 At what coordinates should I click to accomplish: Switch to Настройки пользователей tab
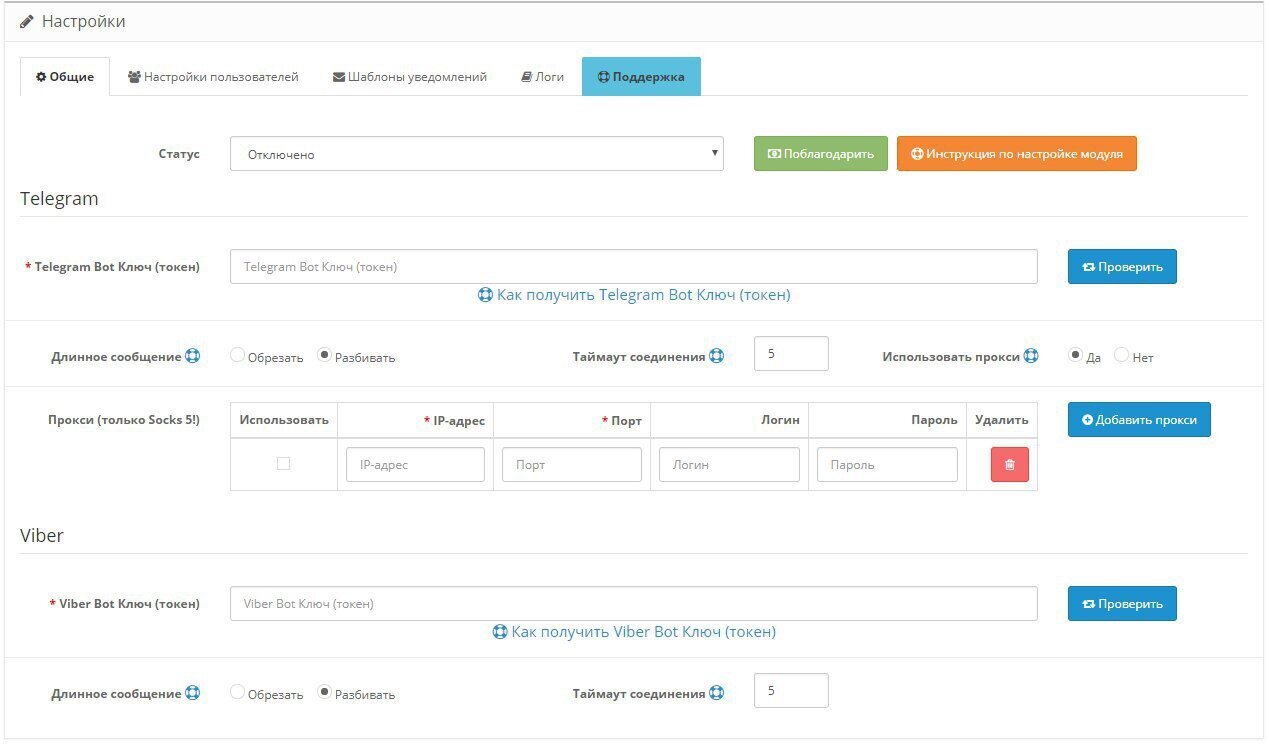[213, 77]
